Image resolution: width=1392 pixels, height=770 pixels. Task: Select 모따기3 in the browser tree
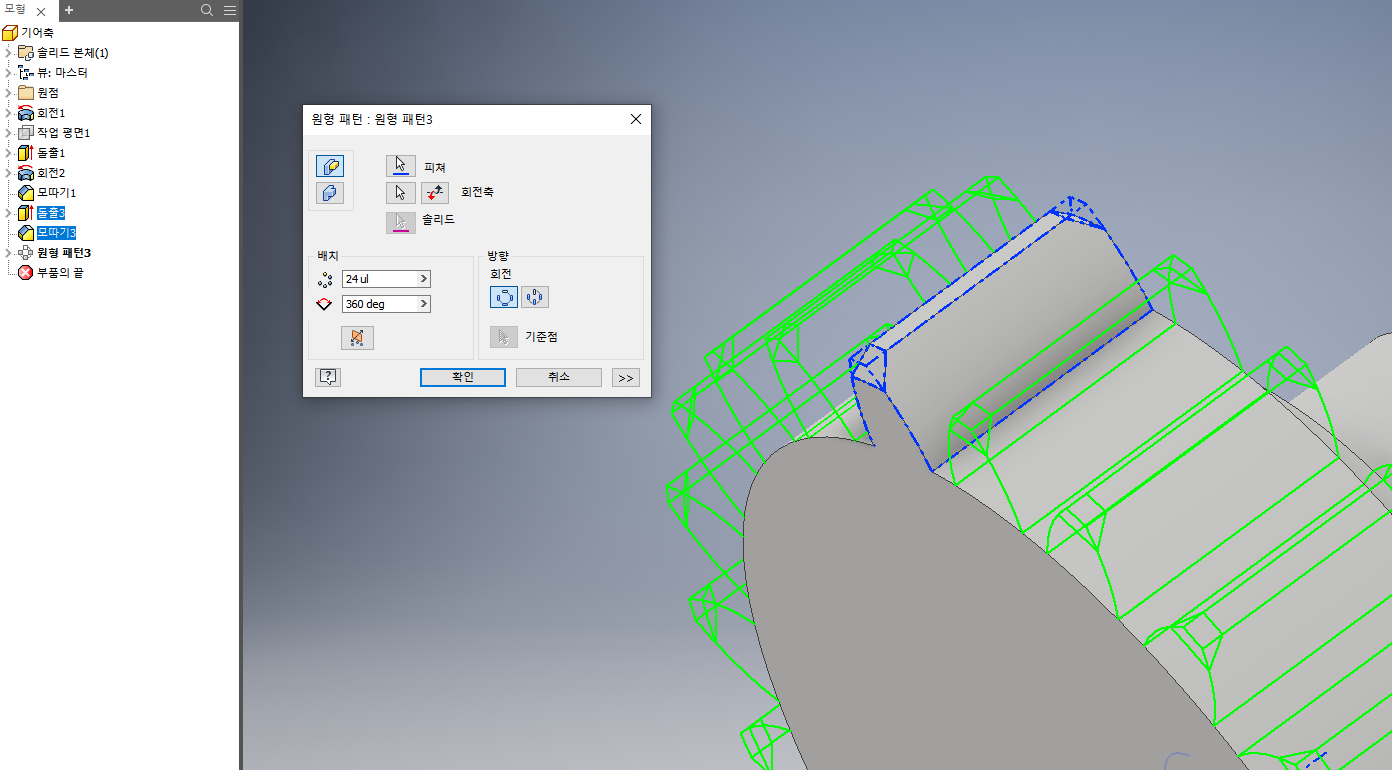pos(56,233)
